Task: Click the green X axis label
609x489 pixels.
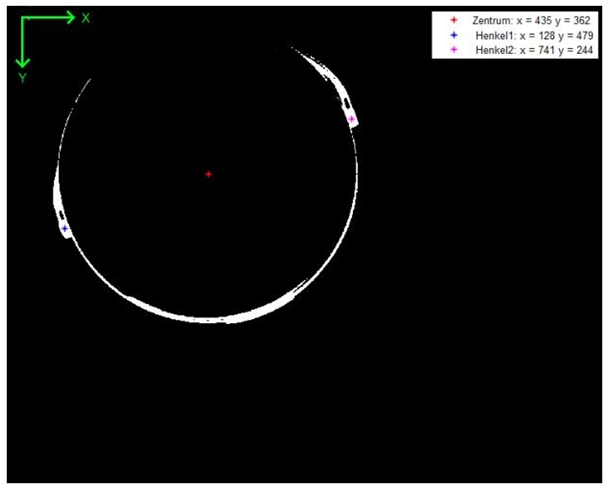Action: point(86,18)
